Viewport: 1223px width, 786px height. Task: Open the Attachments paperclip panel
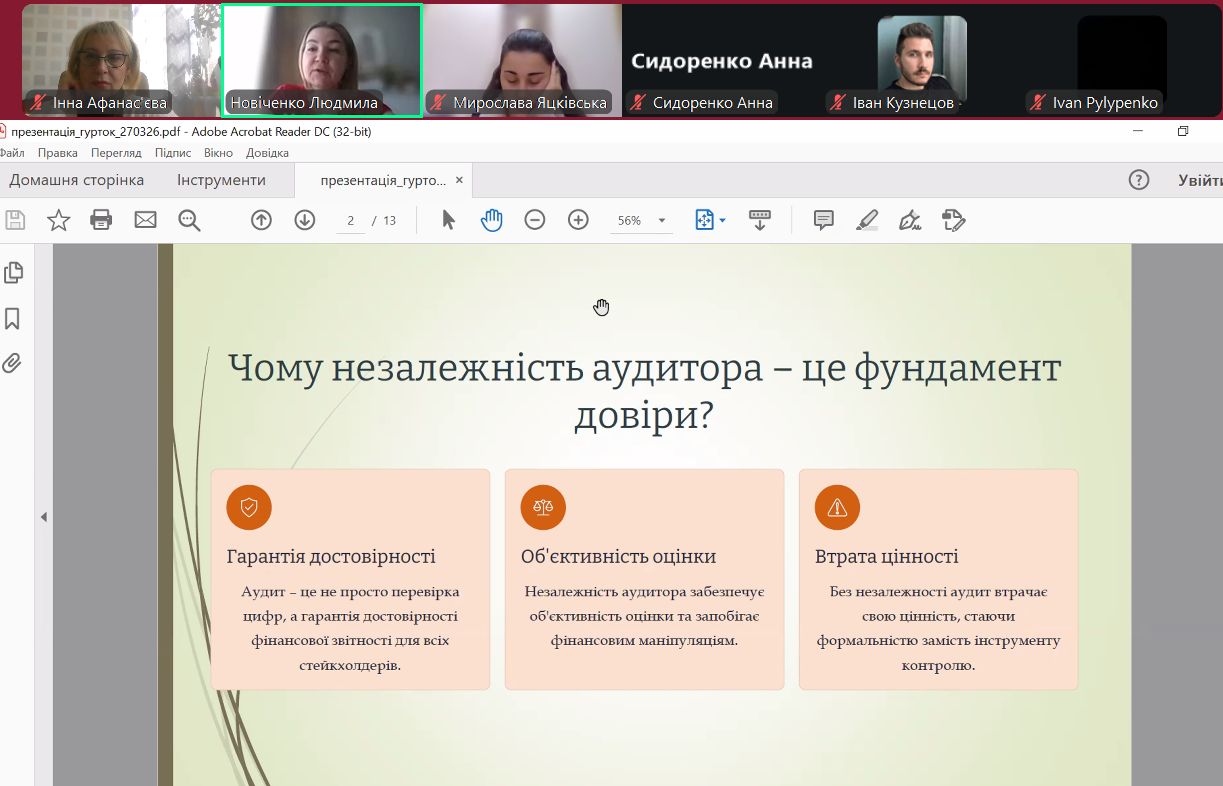click(13, 363)
